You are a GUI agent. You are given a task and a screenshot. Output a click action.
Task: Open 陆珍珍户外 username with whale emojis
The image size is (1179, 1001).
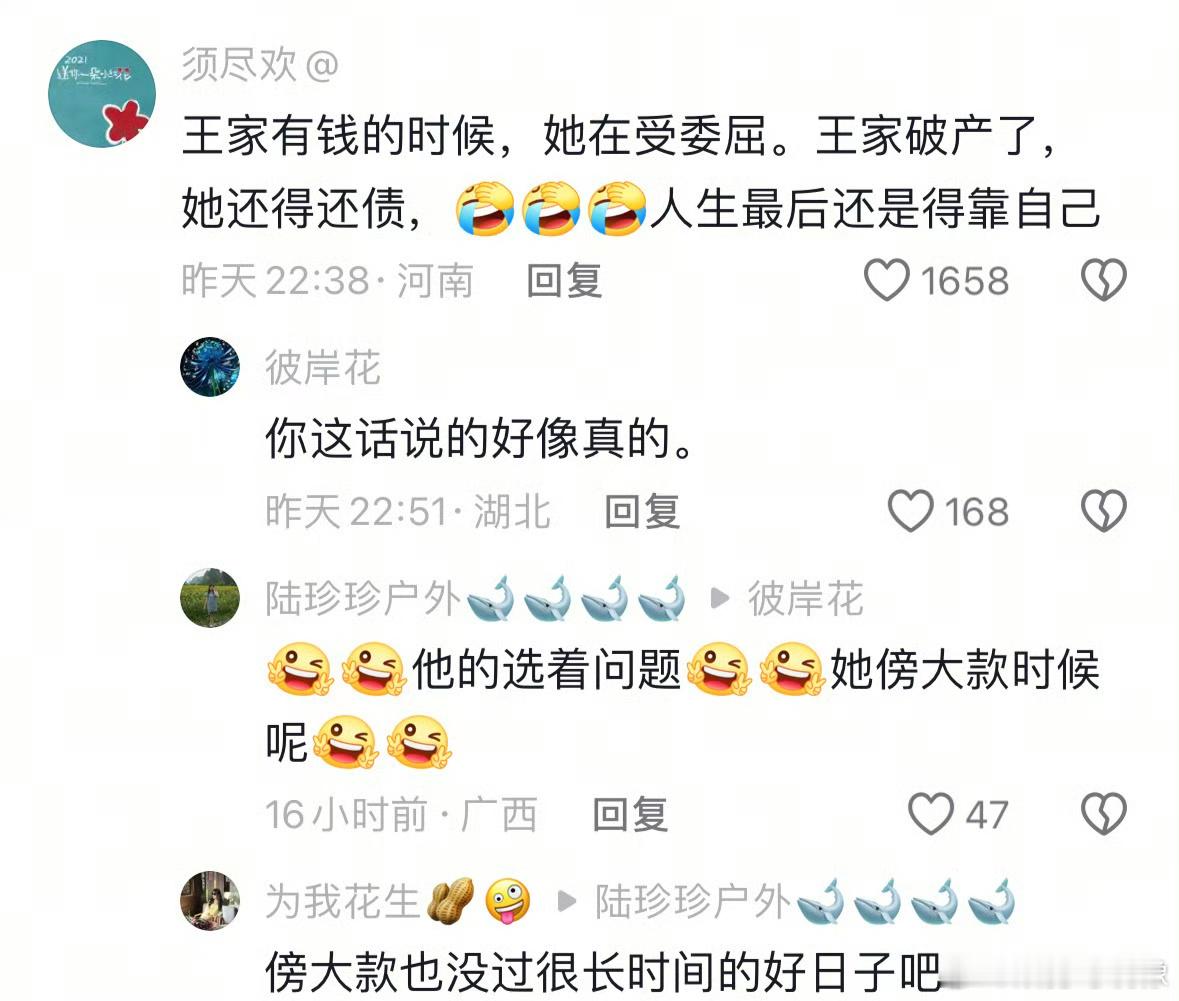click(x=475, y=599)
